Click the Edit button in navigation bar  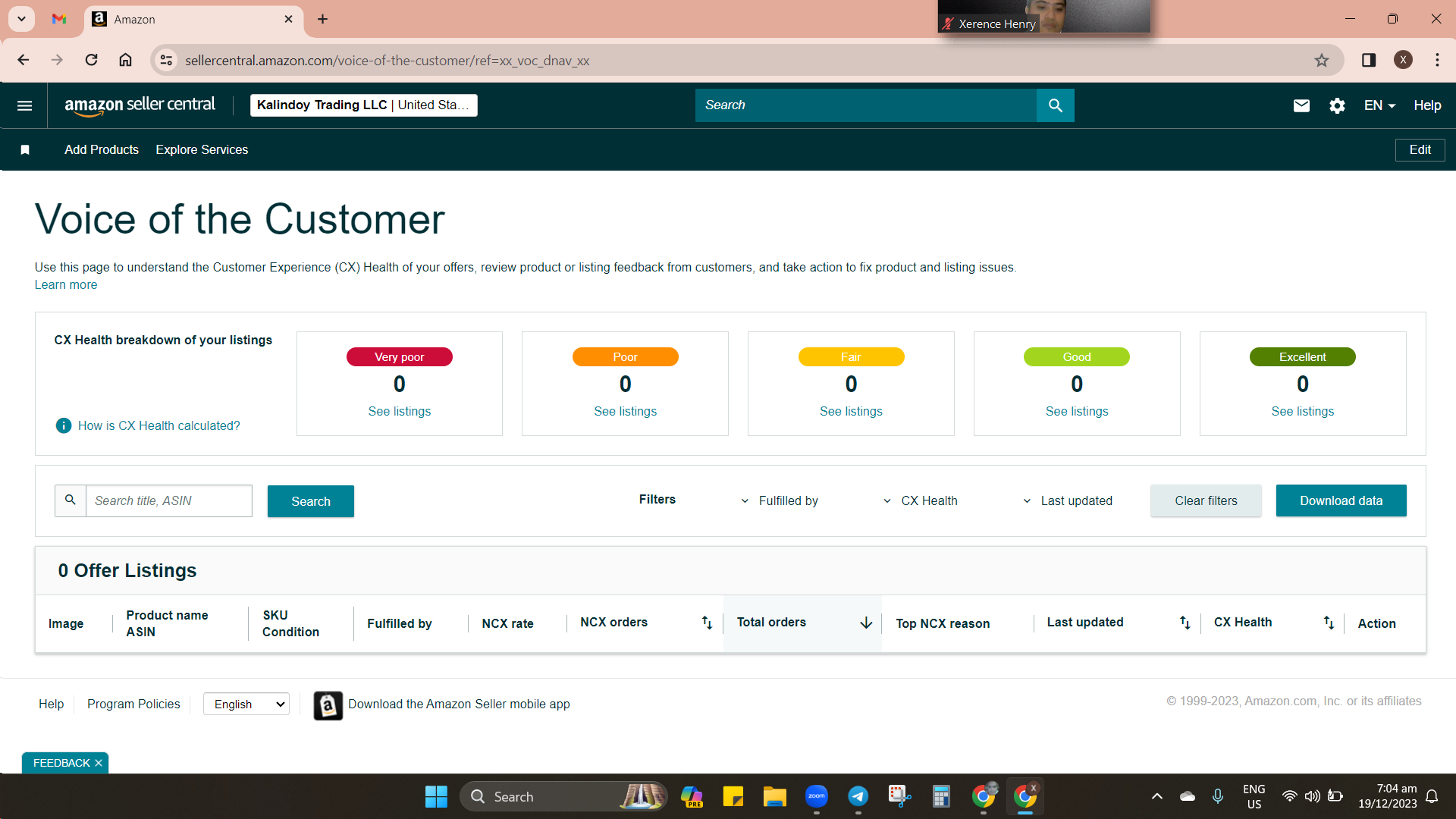pyautogui.click(x=1420, y=150)
